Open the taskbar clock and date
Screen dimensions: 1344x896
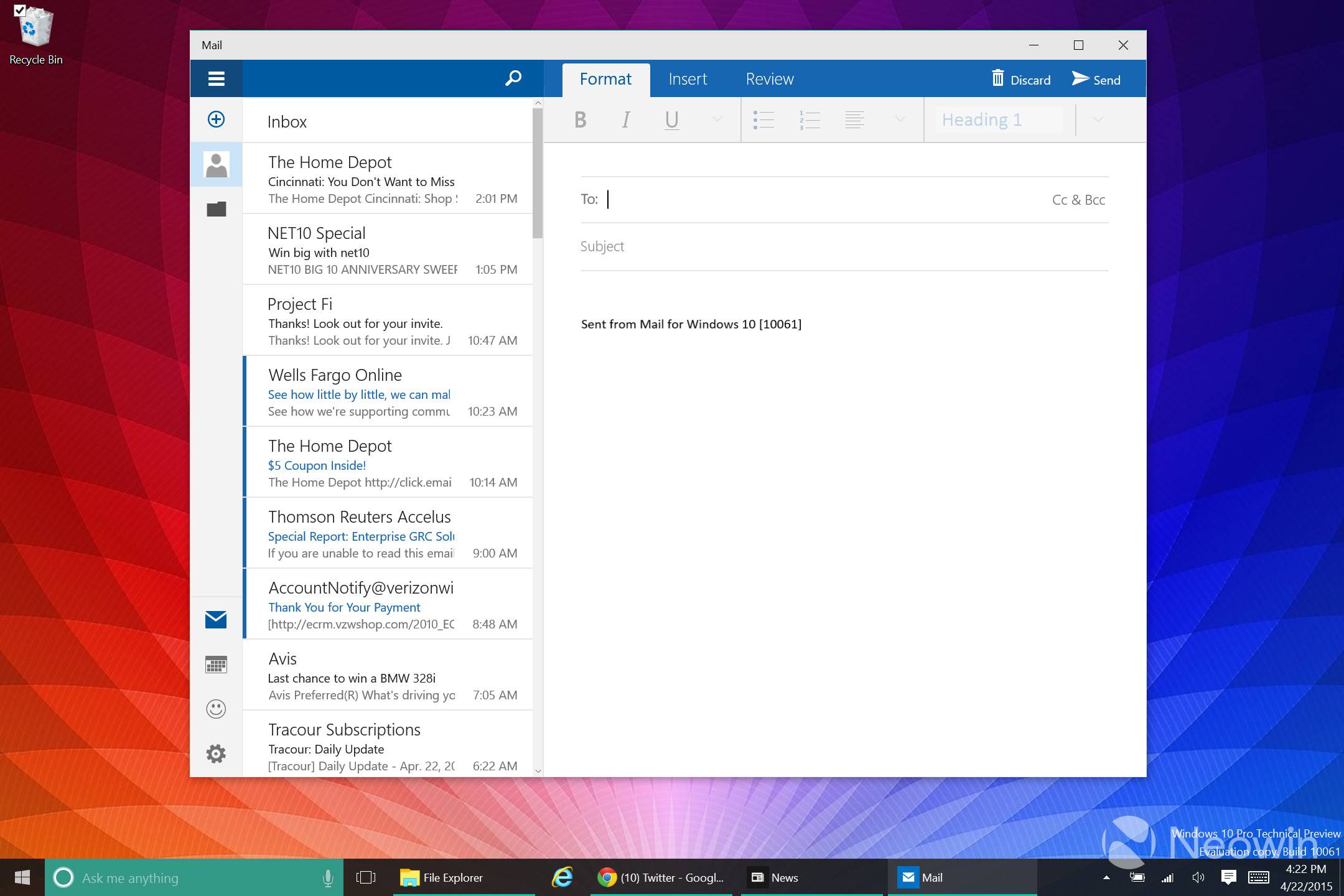1305,877
